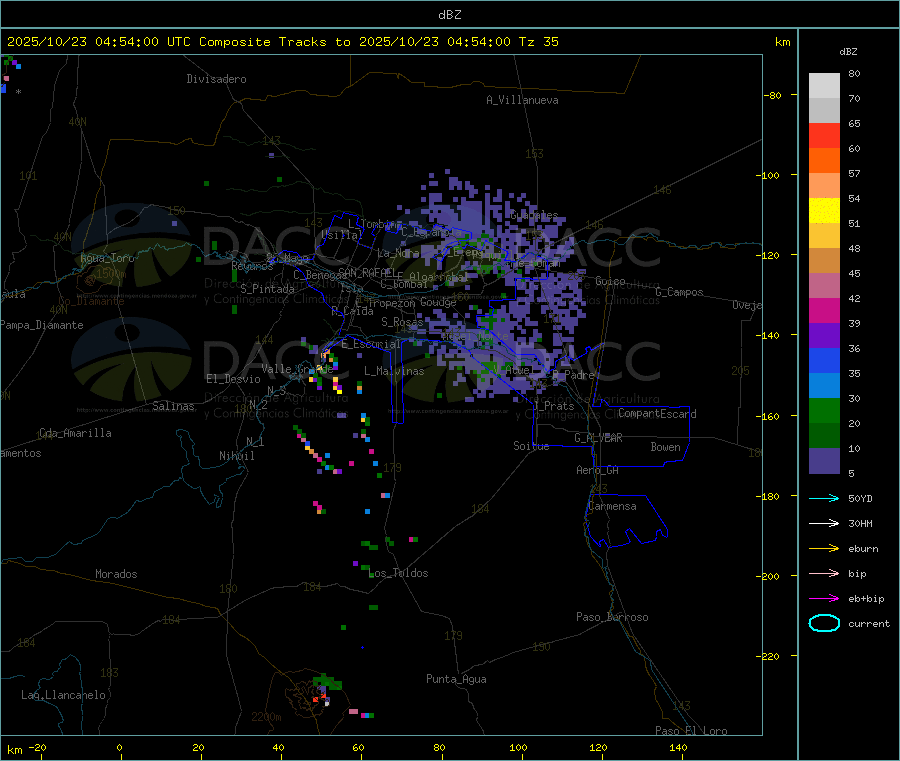Click the 'L_Malvinas' map label
The height and width of the screenshot is (761, 900).
tap(394, 371)
